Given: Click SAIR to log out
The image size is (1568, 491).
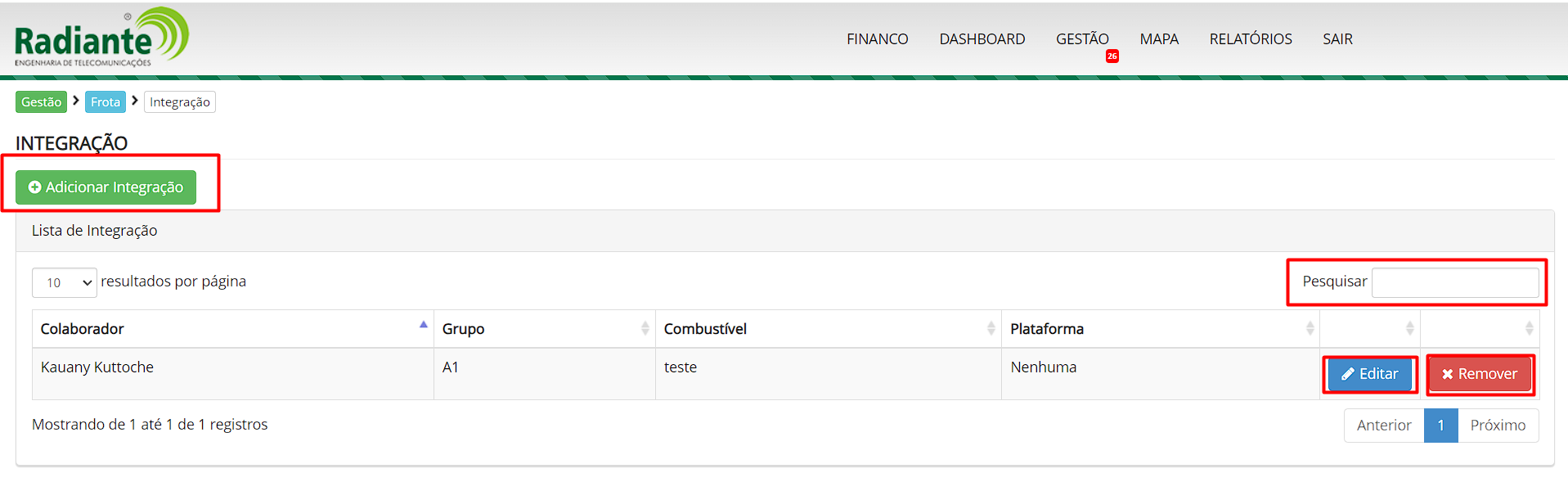Looking at the screenshot, I should (1337, 39).
